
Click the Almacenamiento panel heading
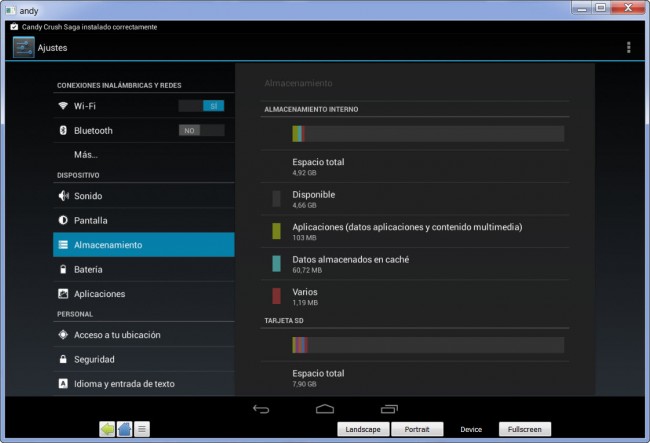click(x=298, y=83)
